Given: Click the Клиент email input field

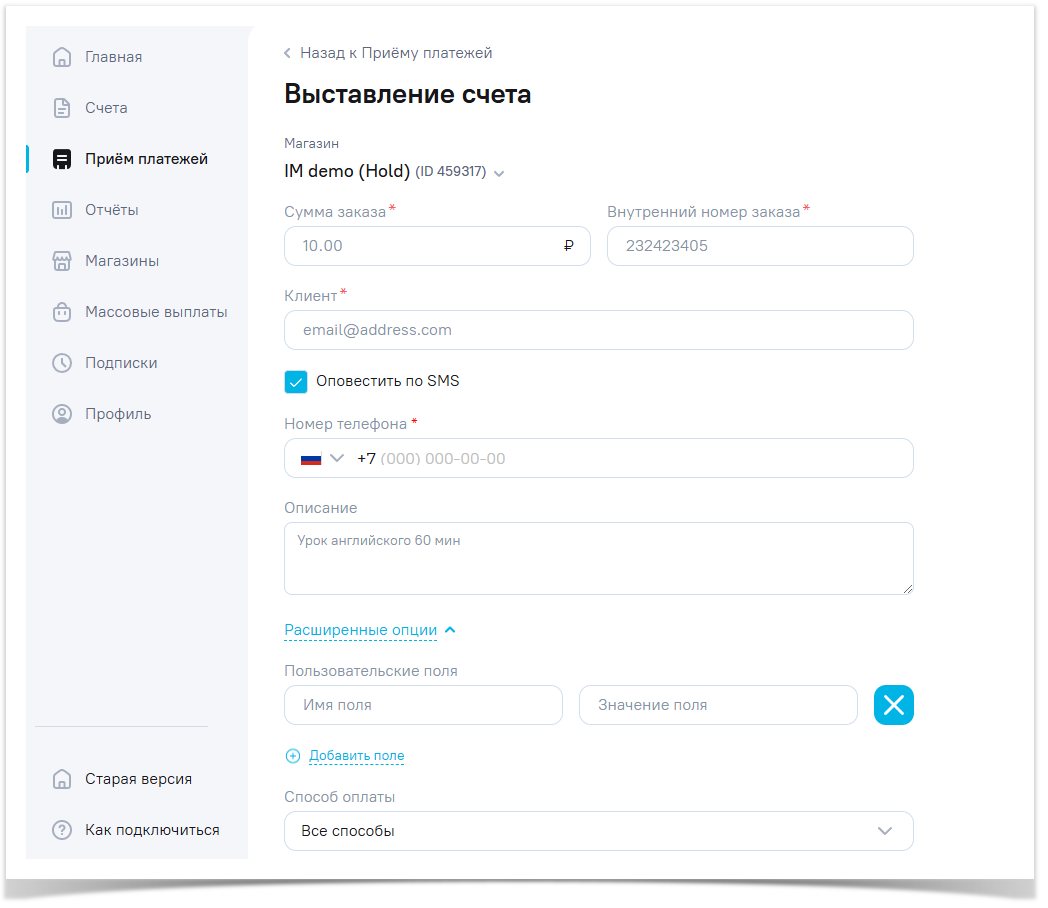Looking at the screenshot, I should (598, 330).
